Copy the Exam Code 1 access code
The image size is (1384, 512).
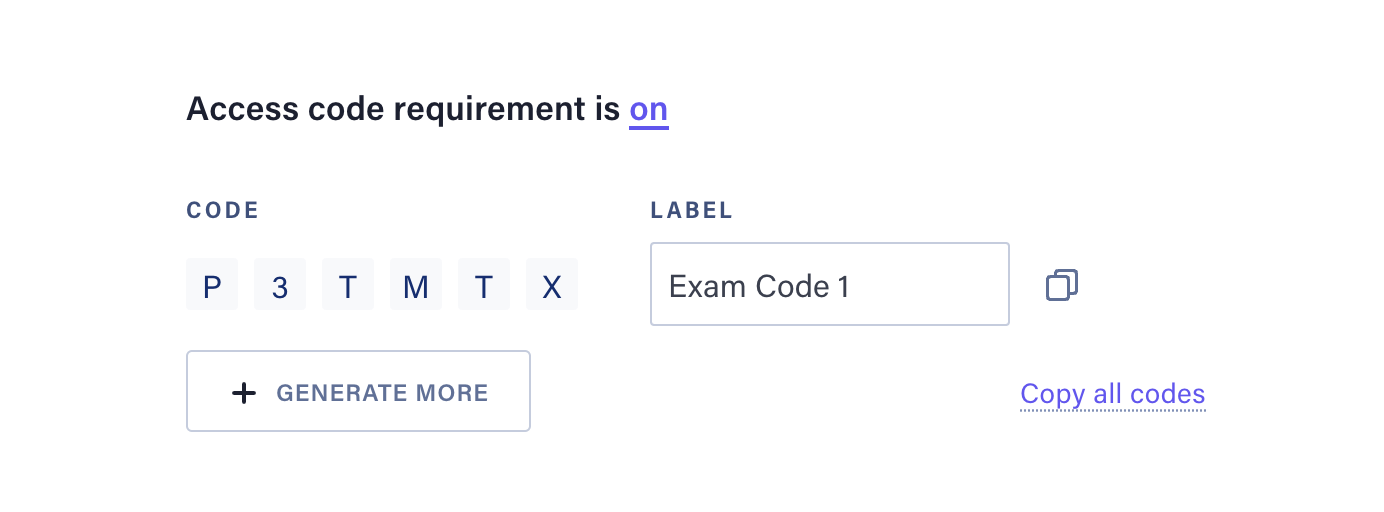pyautogui.click(x=1062, y=285)
